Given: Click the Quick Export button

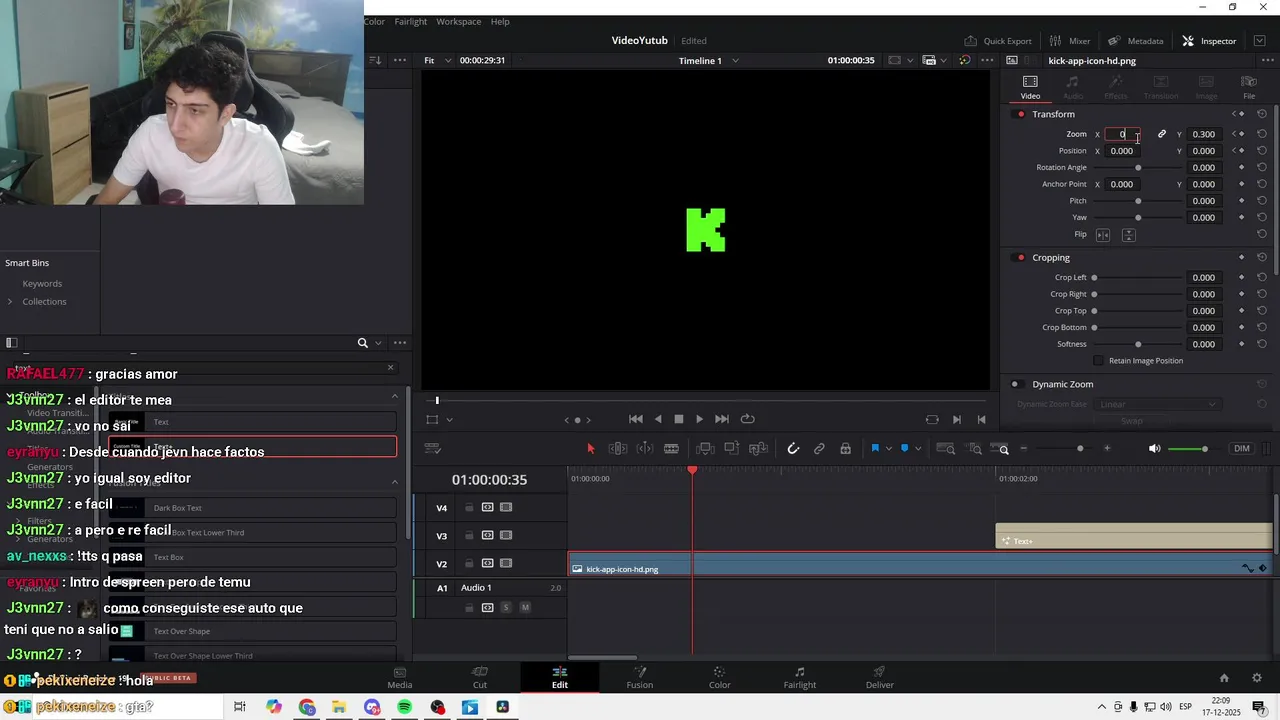Looking at the screenshot, I should (998, 41).
